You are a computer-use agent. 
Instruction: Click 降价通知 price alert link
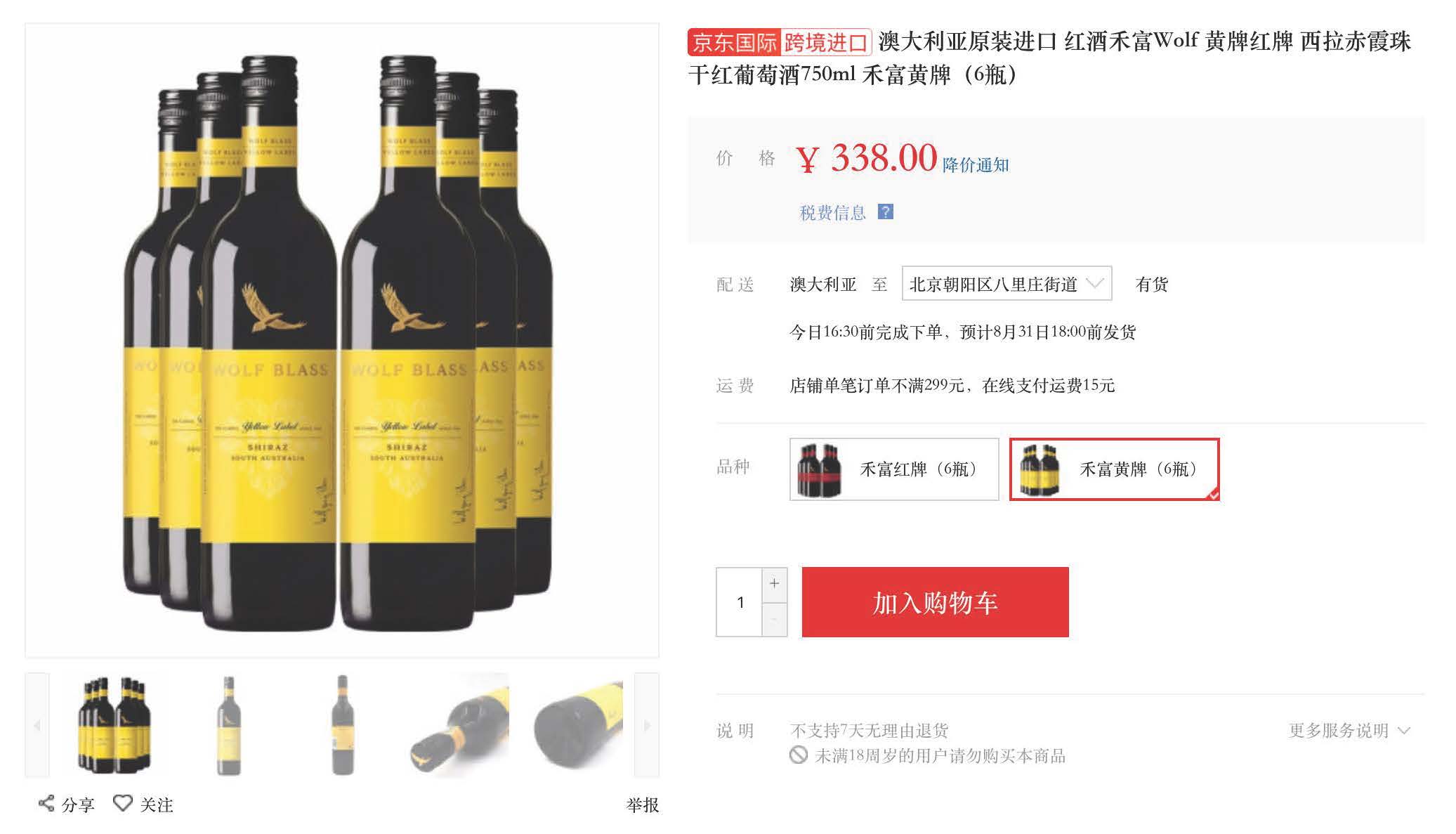[976, 165]
